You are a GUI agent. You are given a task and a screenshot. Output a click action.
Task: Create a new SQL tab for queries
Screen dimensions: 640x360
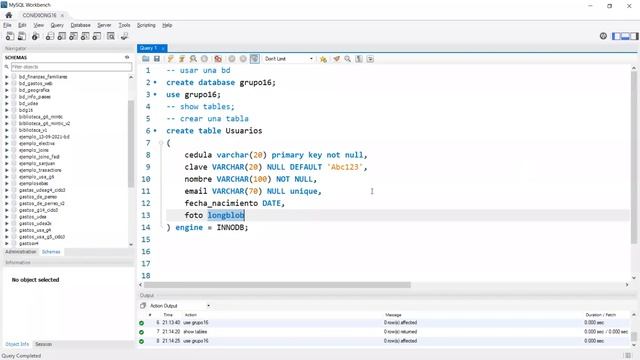10,36
